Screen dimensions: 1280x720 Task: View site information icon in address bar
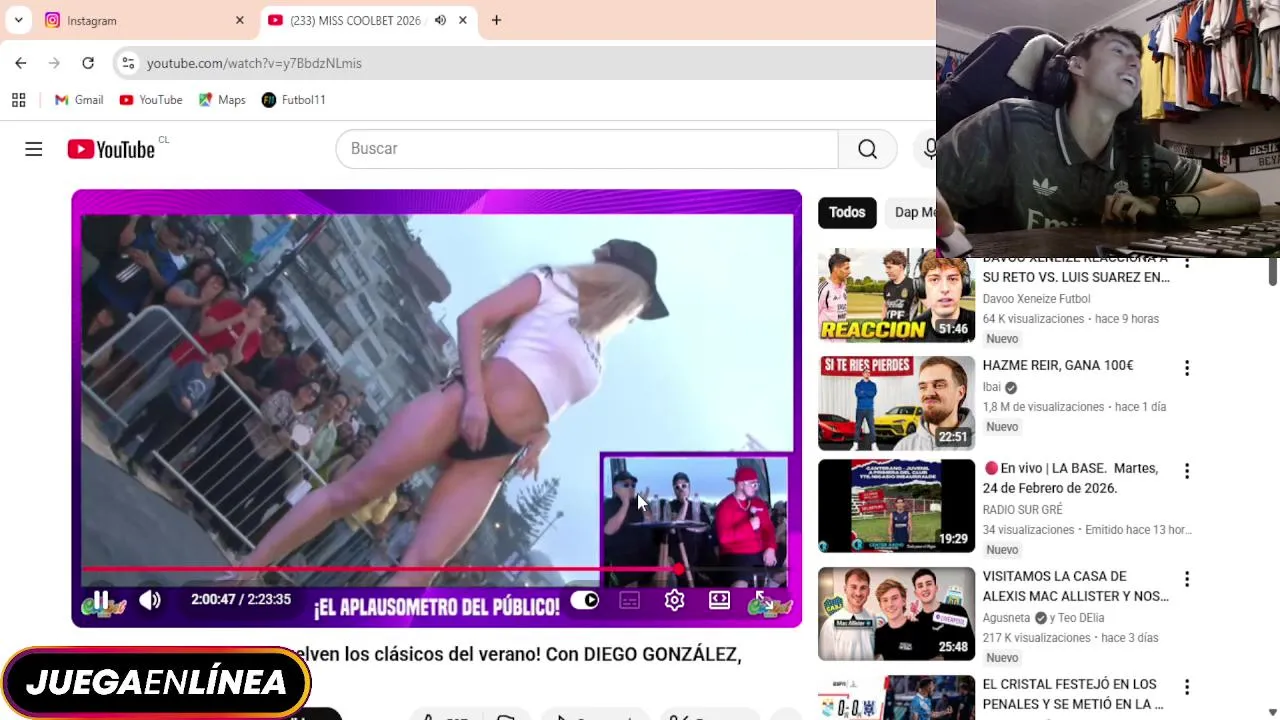click(x=128, y=63)
